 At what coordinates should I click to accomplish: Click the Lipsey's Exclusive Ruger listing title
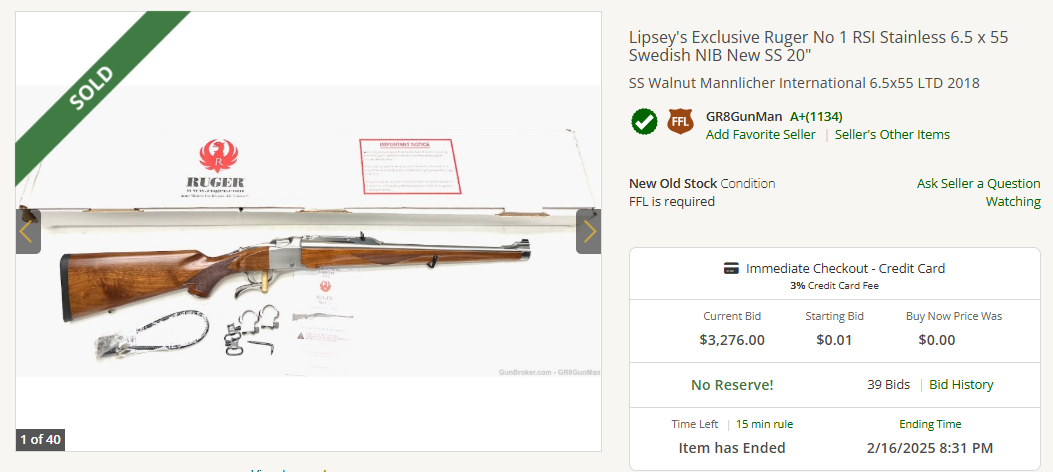coord(820,46)
